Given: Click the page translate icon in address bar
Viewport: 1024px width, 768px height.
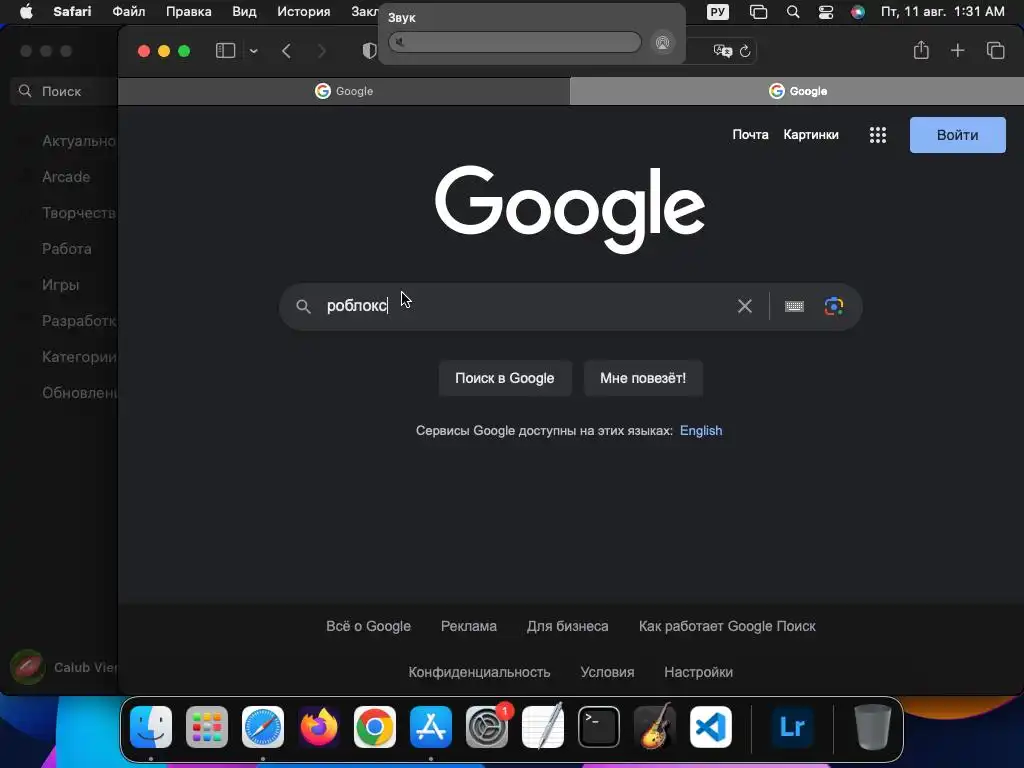Looking at the screenshot, I should pyautogui.click(x=722, y=51).
